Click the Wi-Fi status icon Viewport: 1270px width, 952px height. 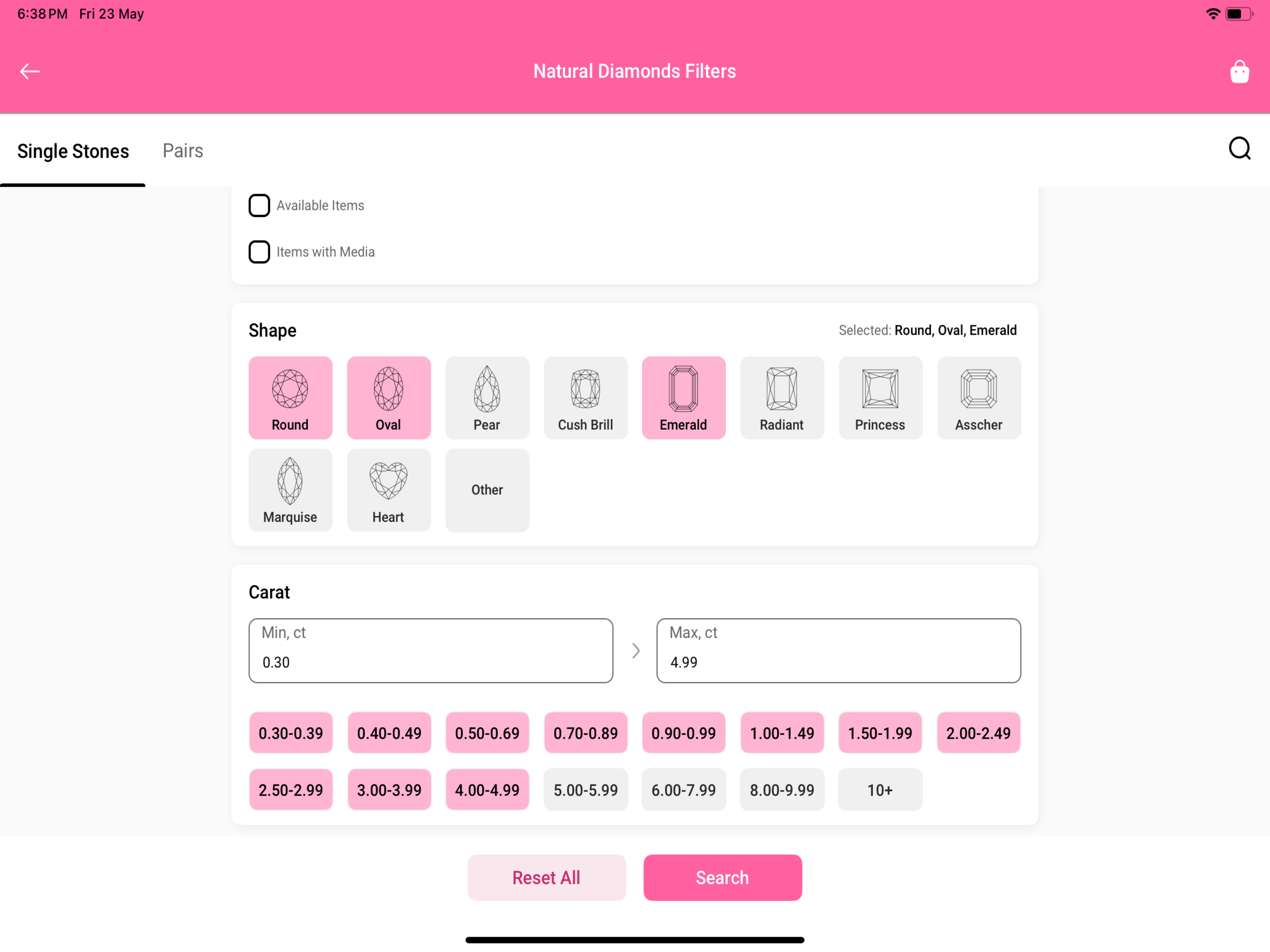pyautogui.click(x=1212, y=14)
